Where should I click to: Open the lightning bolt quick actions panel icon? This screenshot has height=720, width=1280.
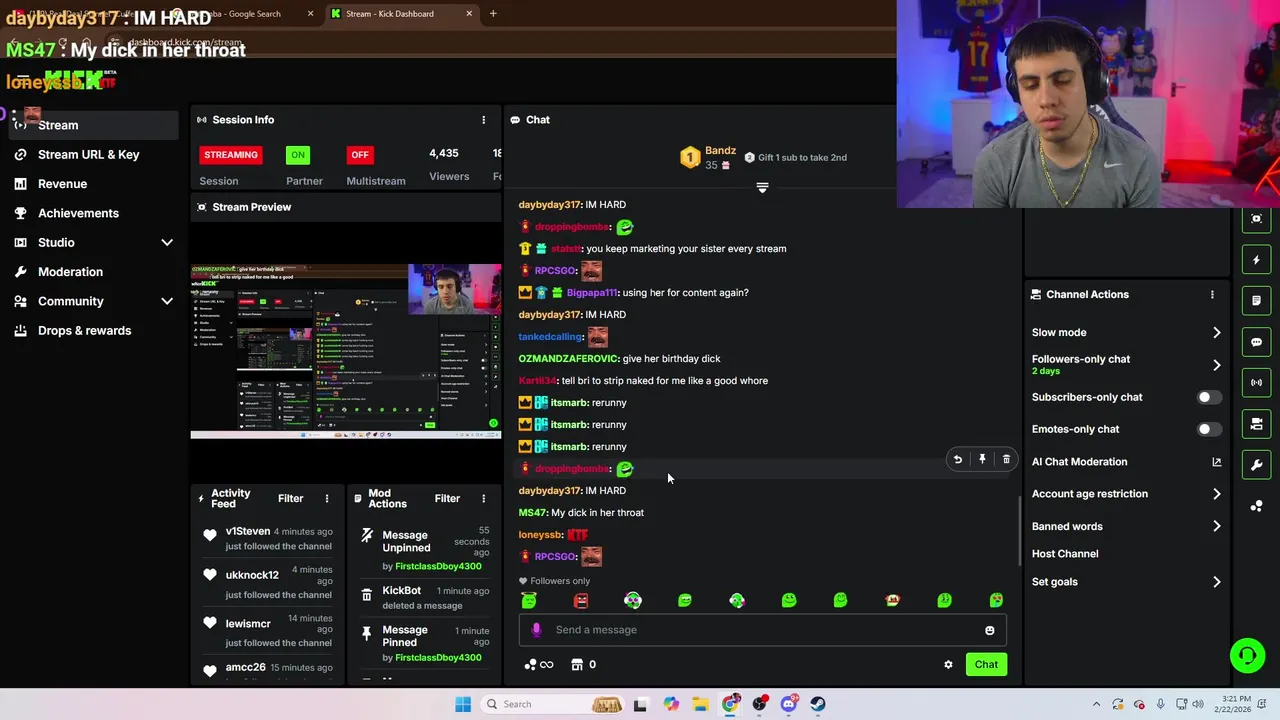[1256, 260]
